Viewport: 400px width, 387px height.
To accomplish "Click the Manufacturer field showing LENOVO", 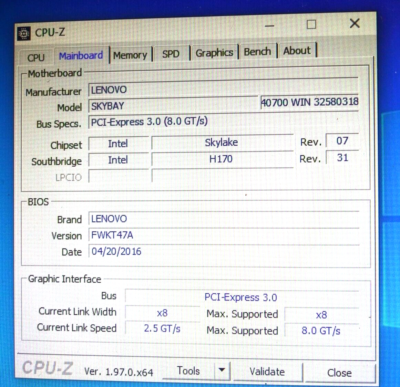I will pyautogui.click(x=223, y=89).
